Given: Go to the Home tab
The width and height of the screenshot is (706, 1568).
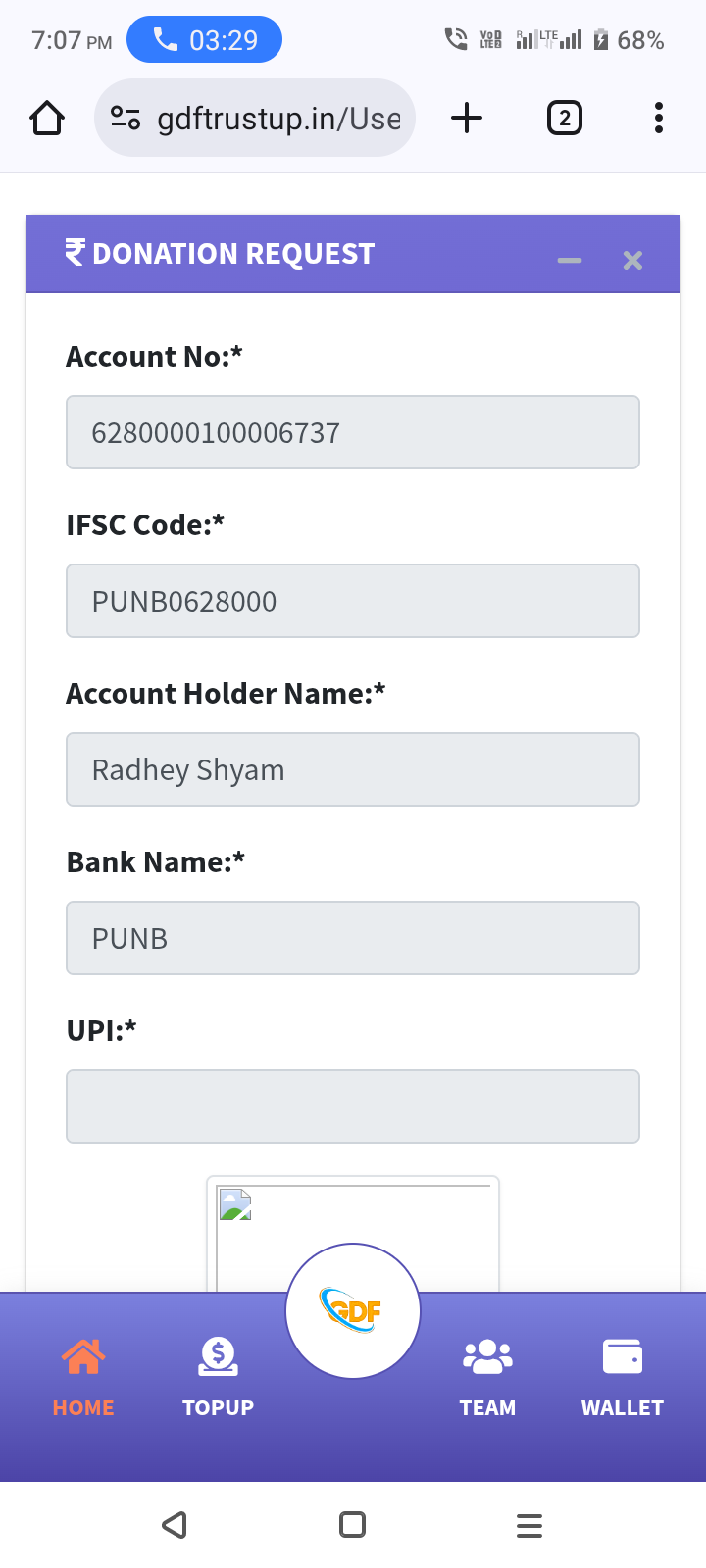Looking at the screenshot, I should point(83,1377).
